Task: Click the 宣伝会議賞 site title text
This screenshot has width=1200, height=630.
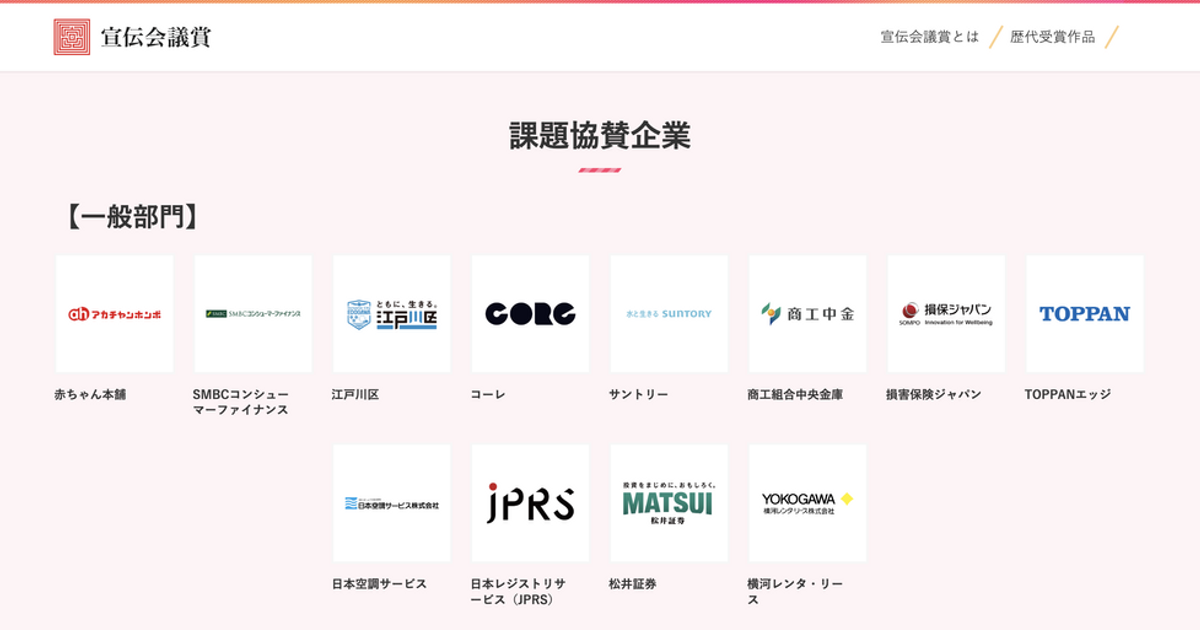Action: coord(156,38)
